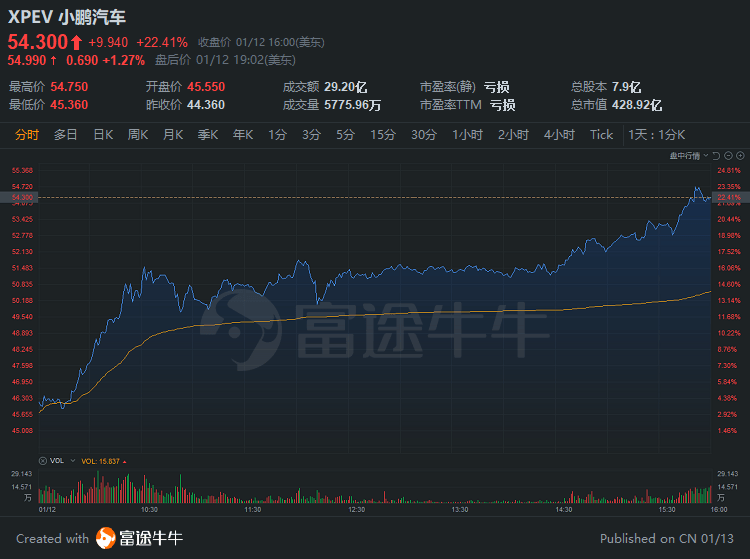This screenshot has height=559, width=750.
Task: Click the 成交额 value 29.20亿
Action: click(x=345, y=87)
